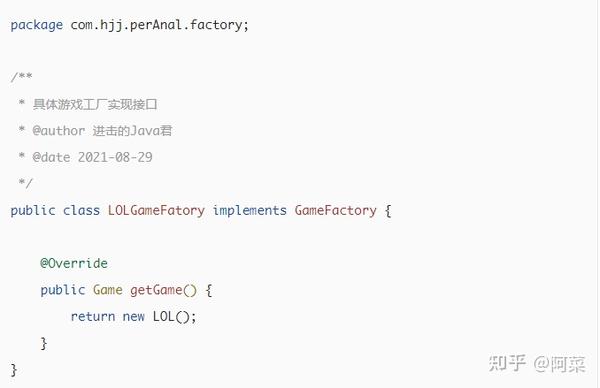Click the date 2021-08-29
This screenshot has height=388, width=600.
115,157
